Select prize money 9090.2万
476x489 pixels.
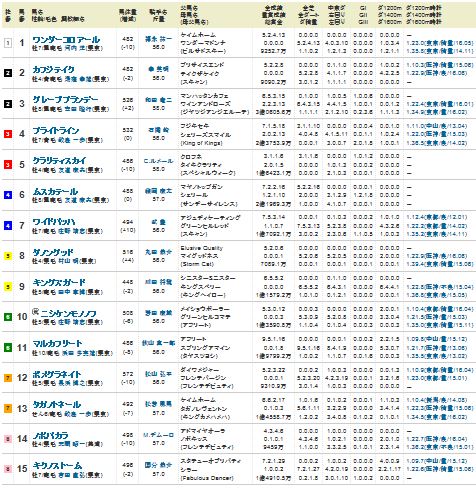[x=273, y=82]
